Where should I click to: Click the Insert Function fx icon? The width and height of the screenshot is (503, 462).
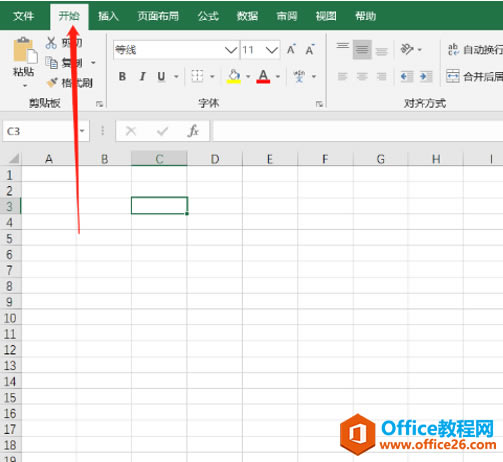pyautogui.click(x=193, y=131)
